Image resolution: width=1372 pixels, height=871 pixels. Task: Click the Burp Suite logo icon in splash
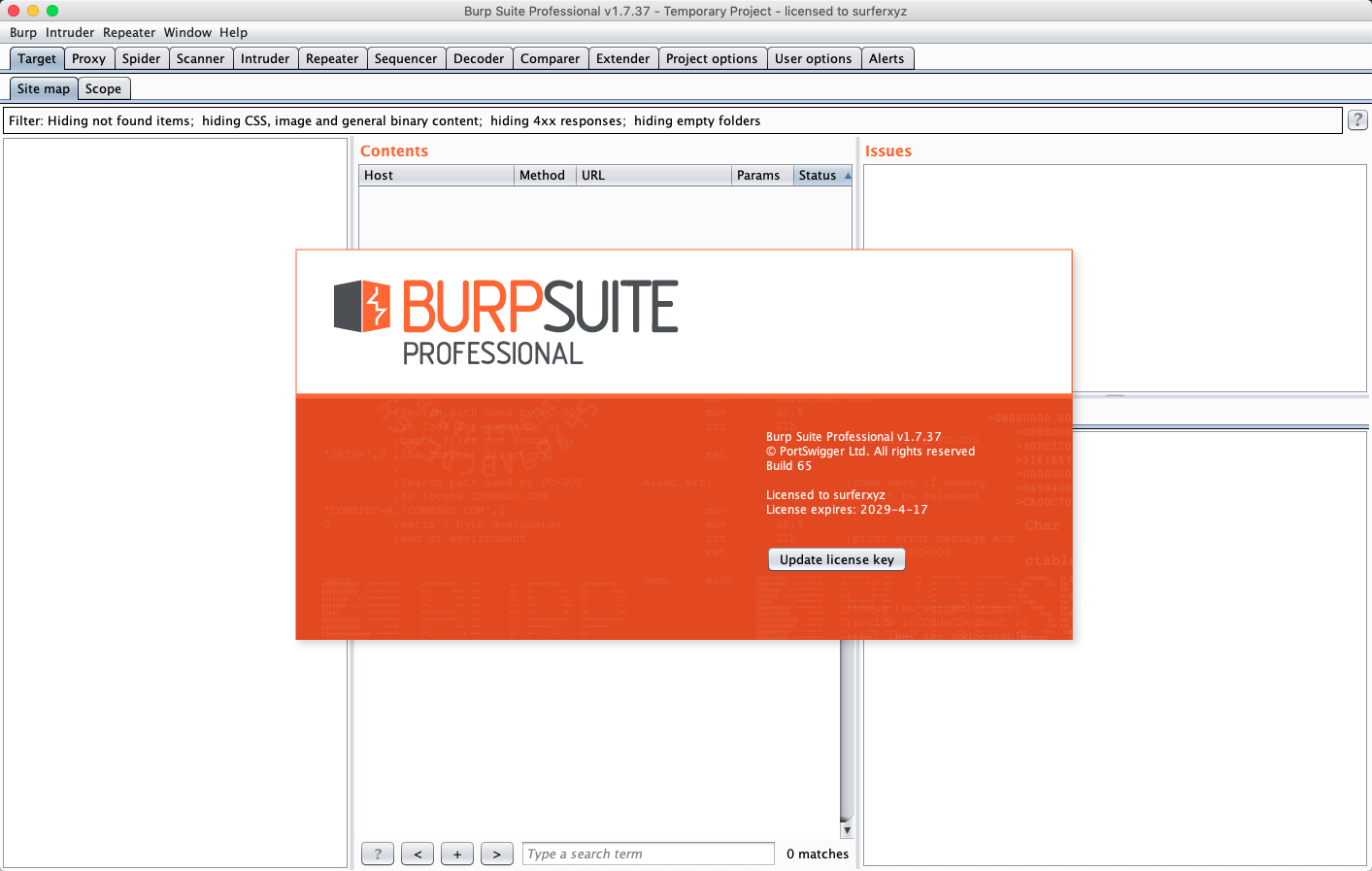[x=362, y=306]
